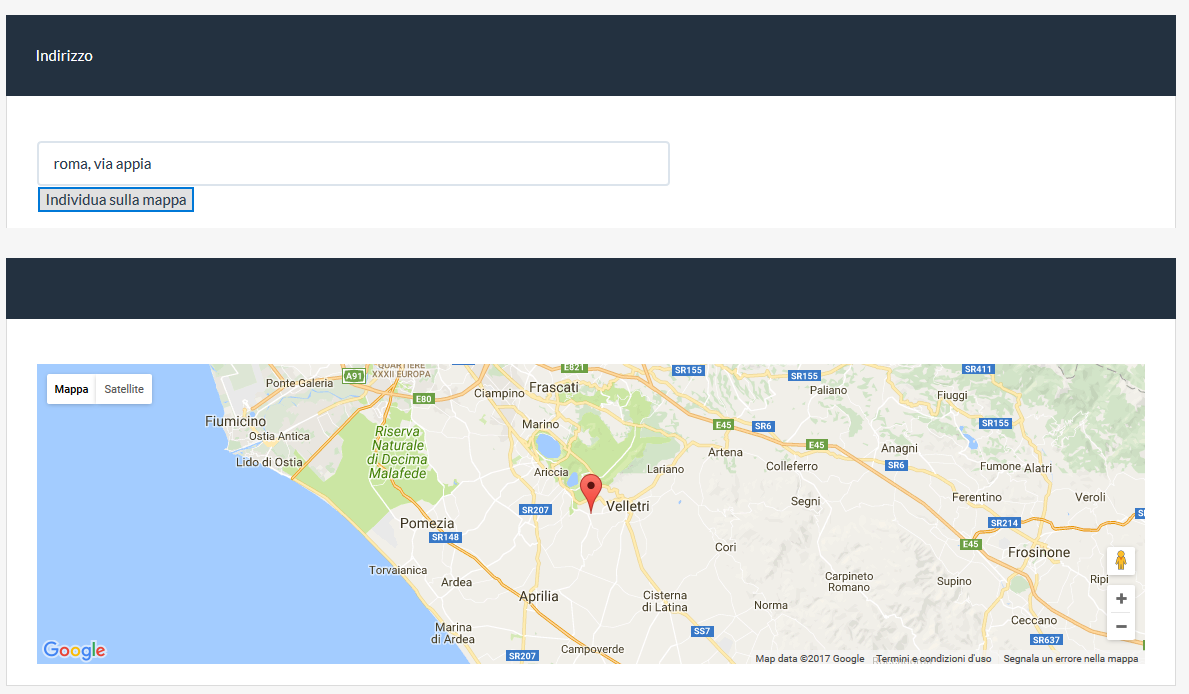Click the Google logo on map
1189x694 pixels.
(x=74, y=650)
